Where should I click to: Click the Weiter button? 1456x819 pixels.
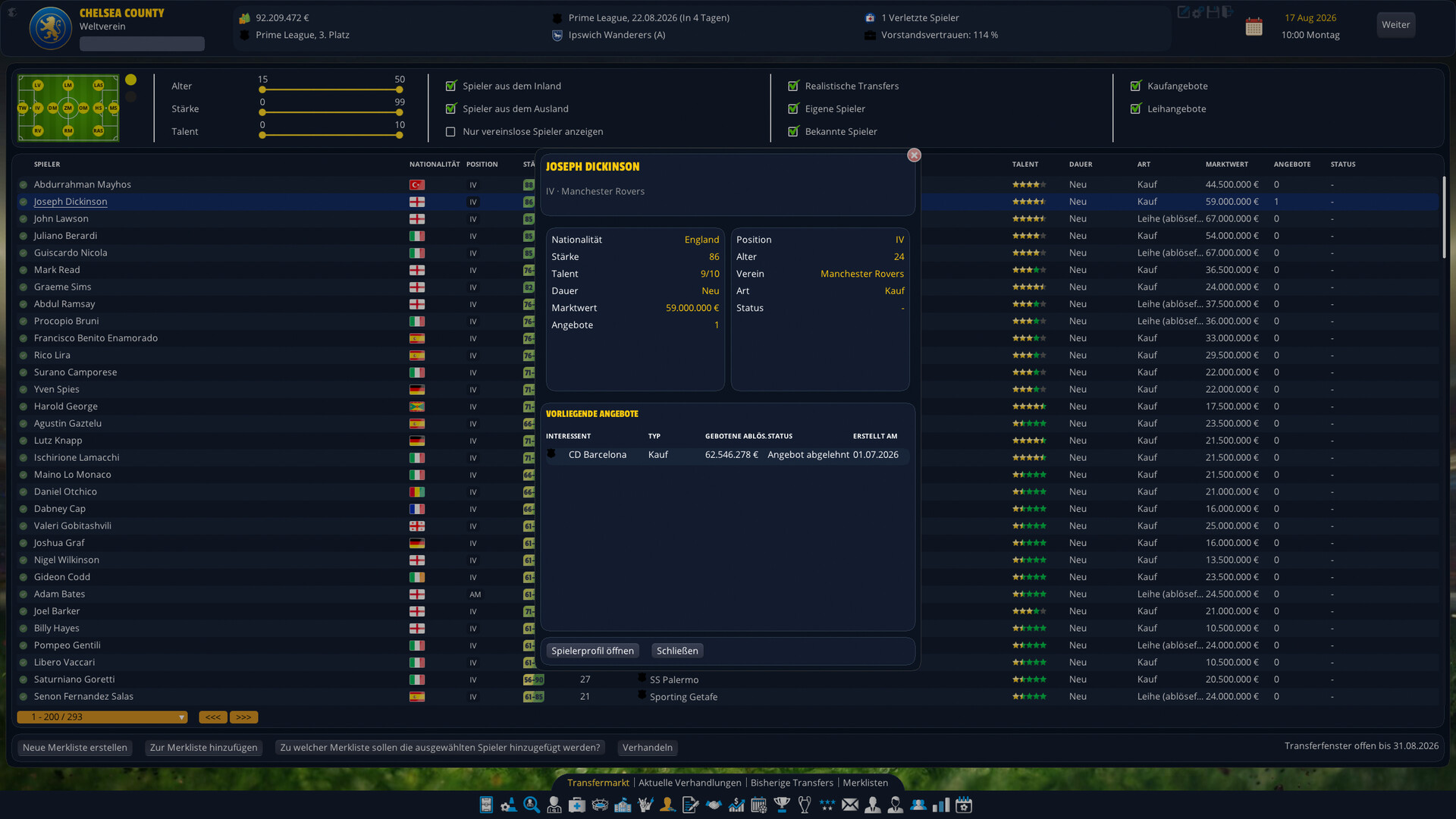click(x=1395, y=25)
